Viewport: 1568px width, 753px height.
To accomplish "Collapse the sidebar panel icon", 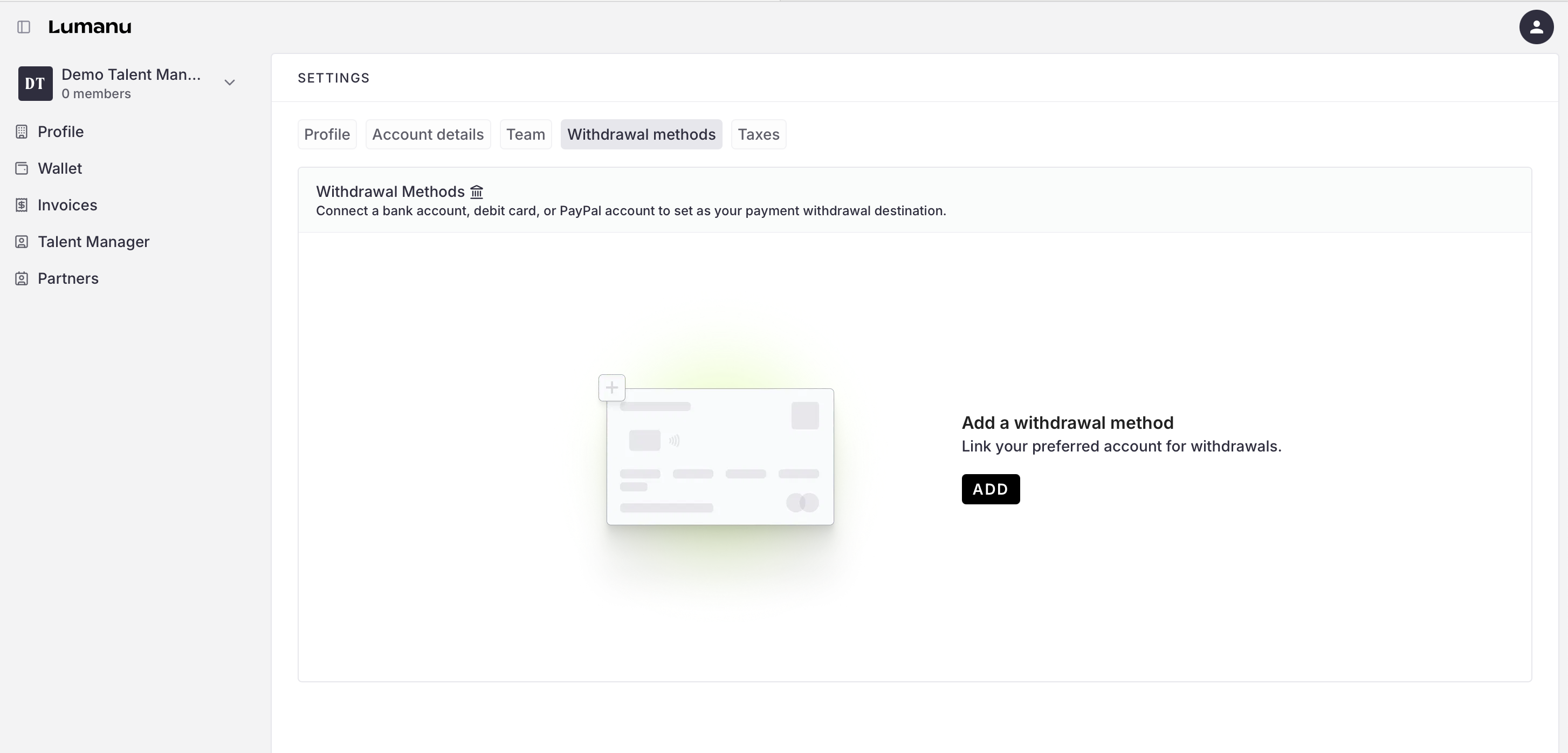I will [x=24, y=27].
